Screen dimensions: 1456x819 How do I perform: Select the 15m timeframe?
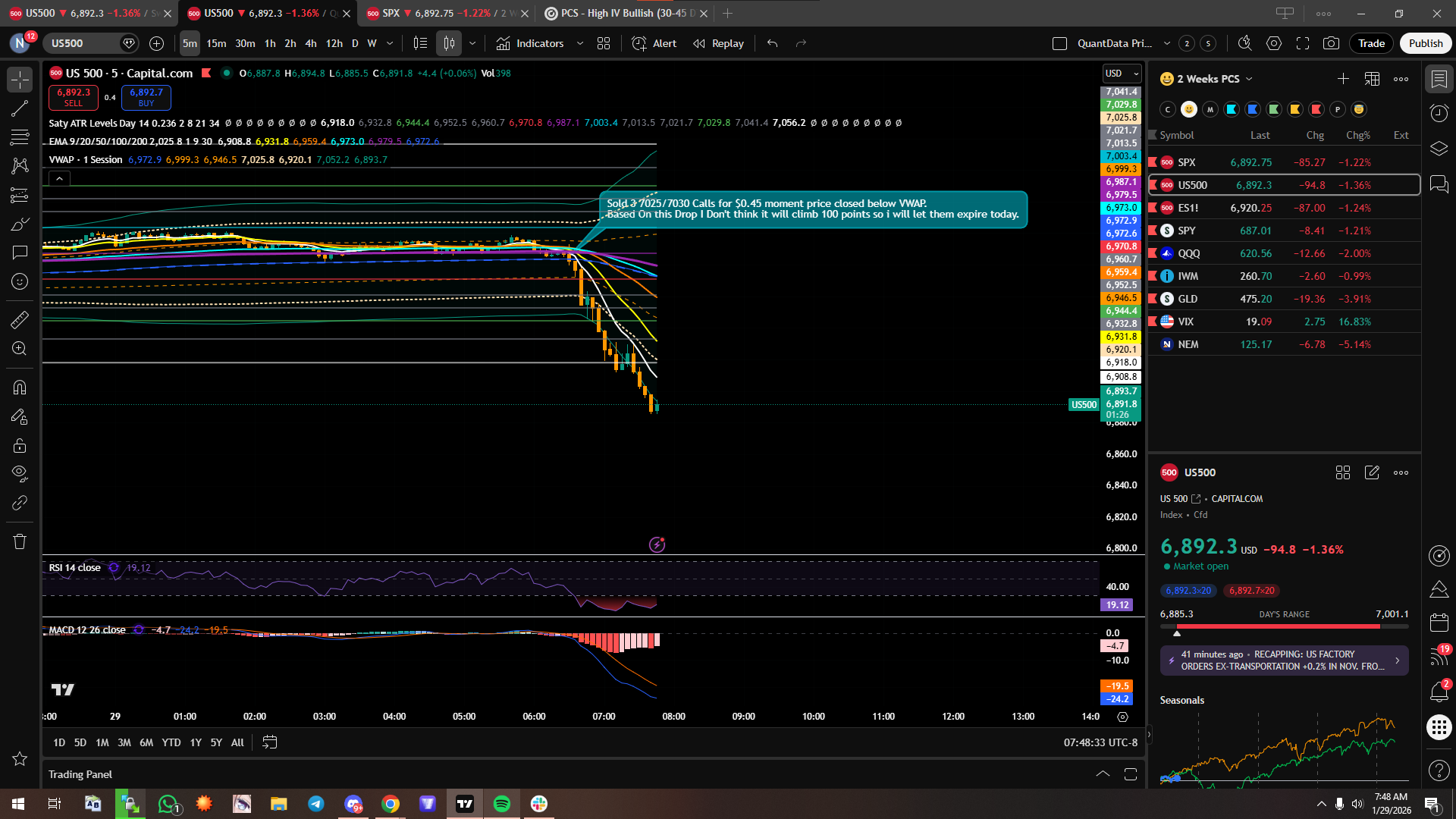(x=216, y=43)
